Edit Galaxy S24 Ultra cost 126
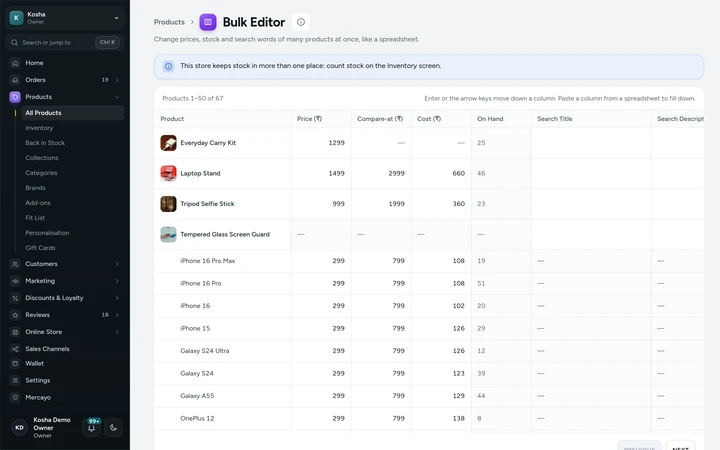This screenshot has height=450, width=720. [x=441, y=351]
